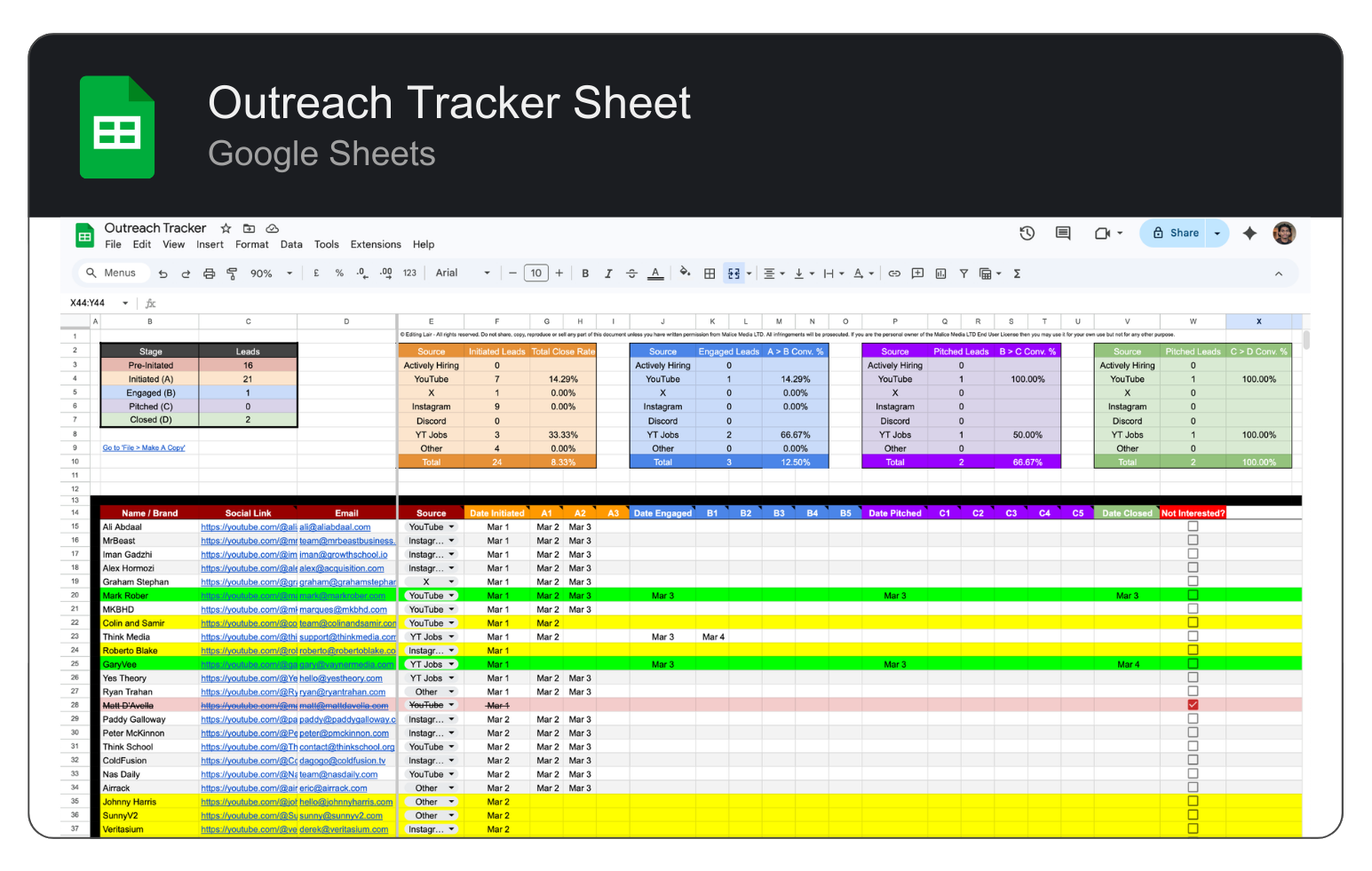
Task: Tick Not Interested checkbox for MKBHD
Action: click(1193, 609)
